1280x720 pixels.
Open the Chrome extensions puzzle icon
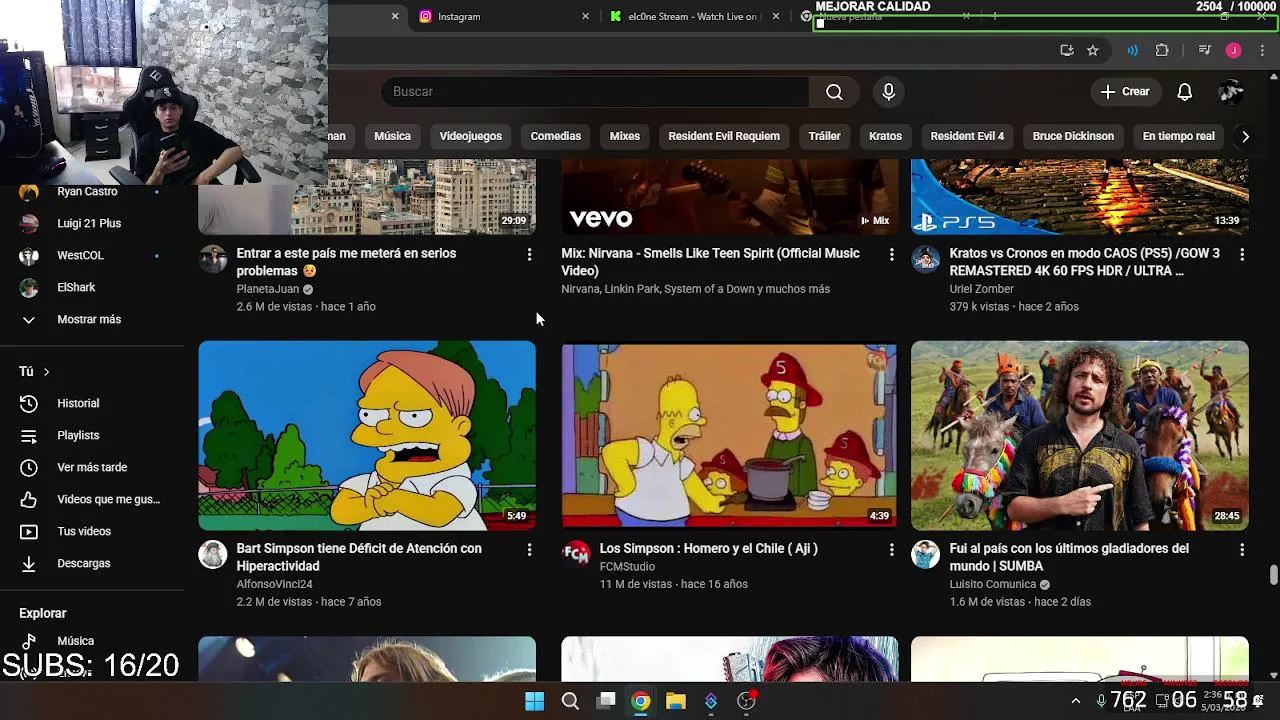[x=1162, y=50]
